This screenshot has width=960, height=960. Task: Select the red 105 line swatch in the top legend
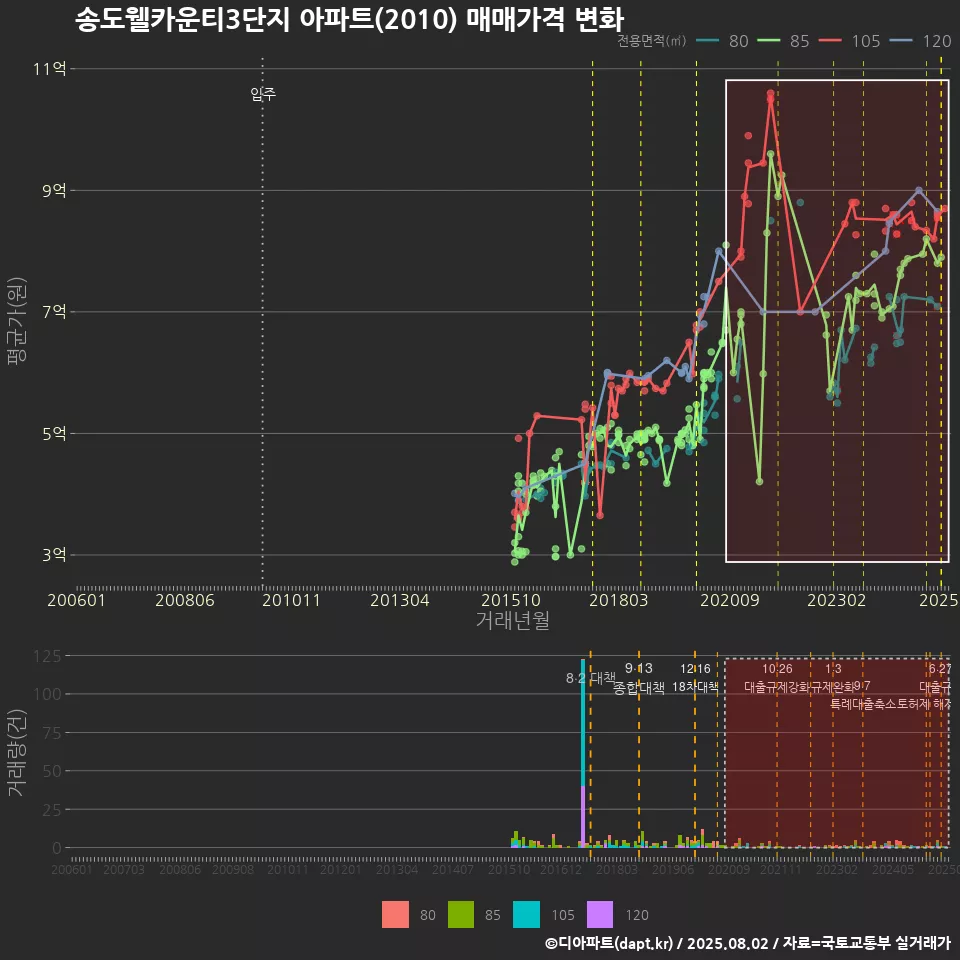[x=830, y=41]
